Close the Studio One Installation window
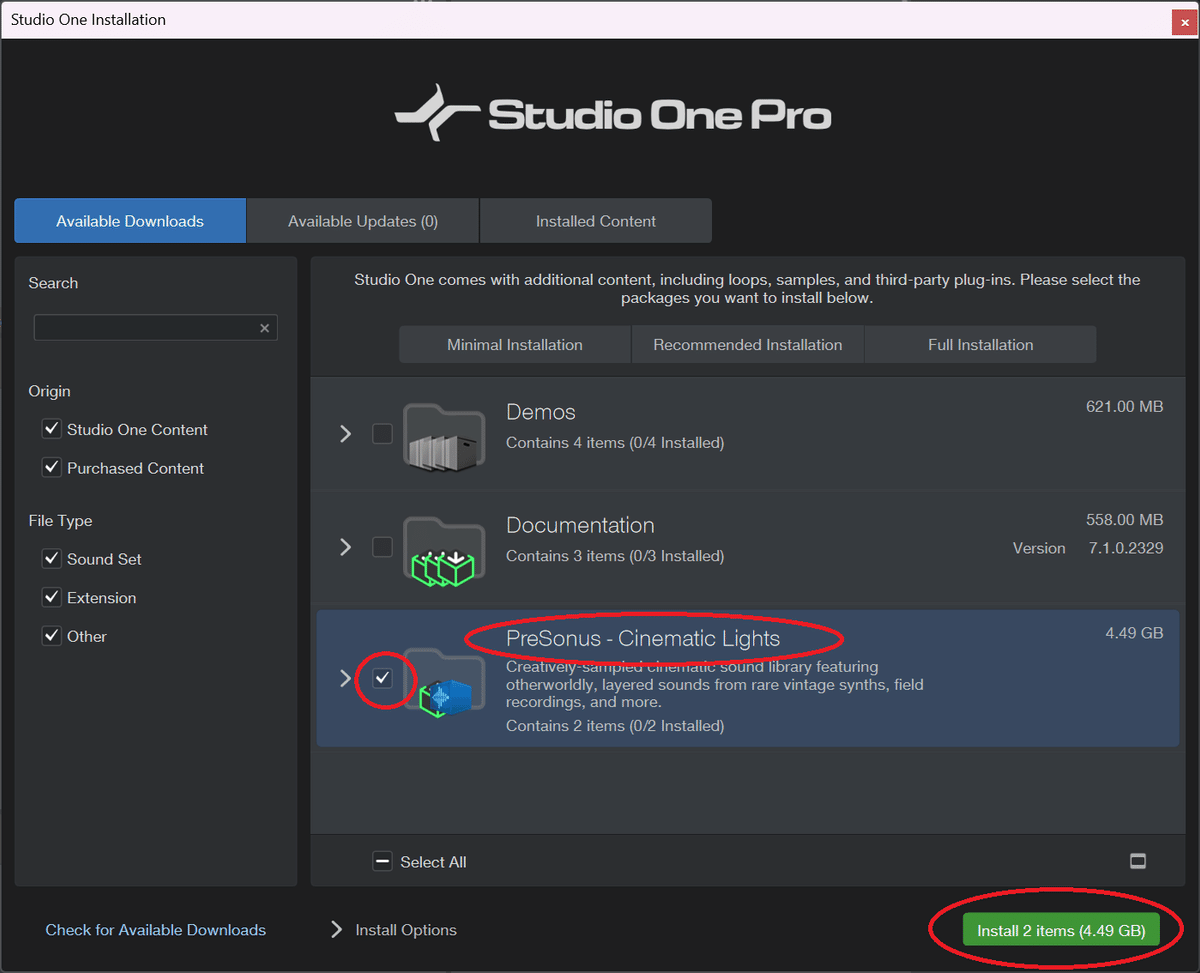 pyautogui.click(x=1184, y=22)
